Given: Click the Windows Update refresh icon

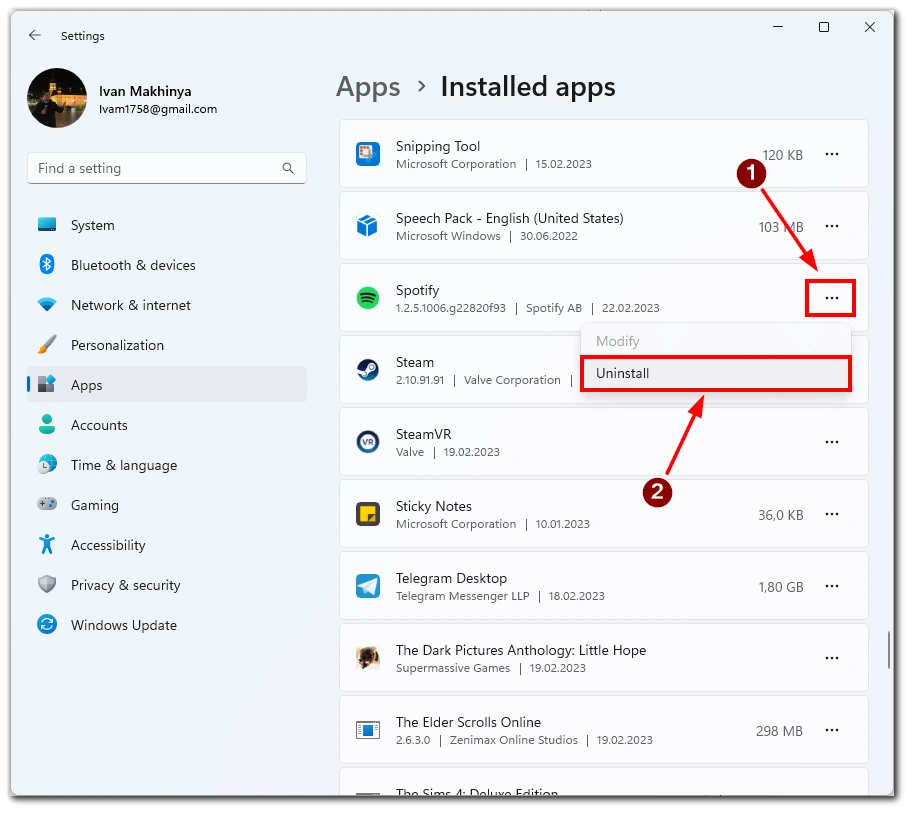Looking at the screenshot, I should pyautogui.click(x=47, y=626).
